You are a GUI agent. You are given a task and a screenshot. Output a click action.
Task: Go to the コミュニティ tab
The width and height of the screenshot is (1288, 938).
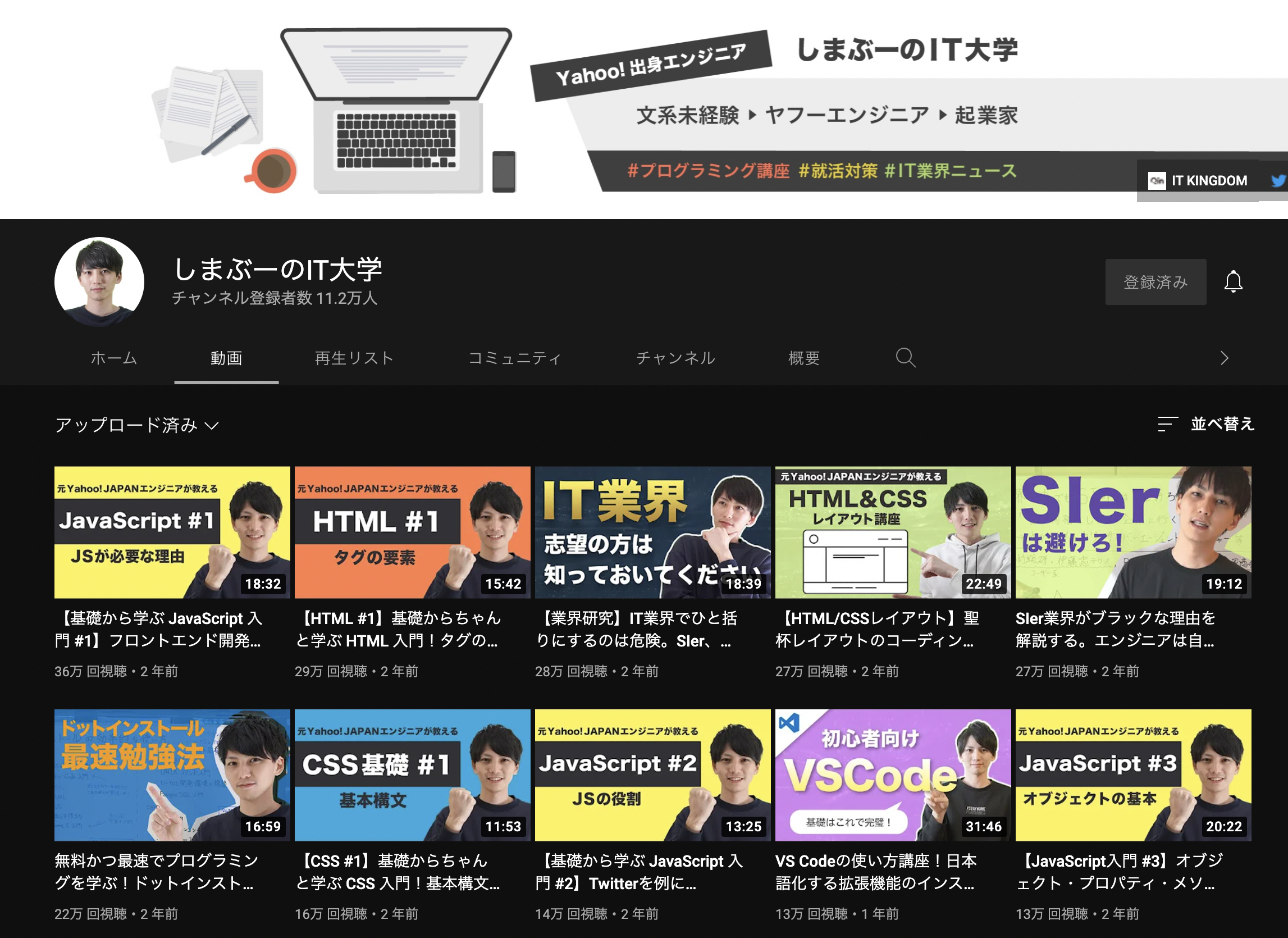514,358
